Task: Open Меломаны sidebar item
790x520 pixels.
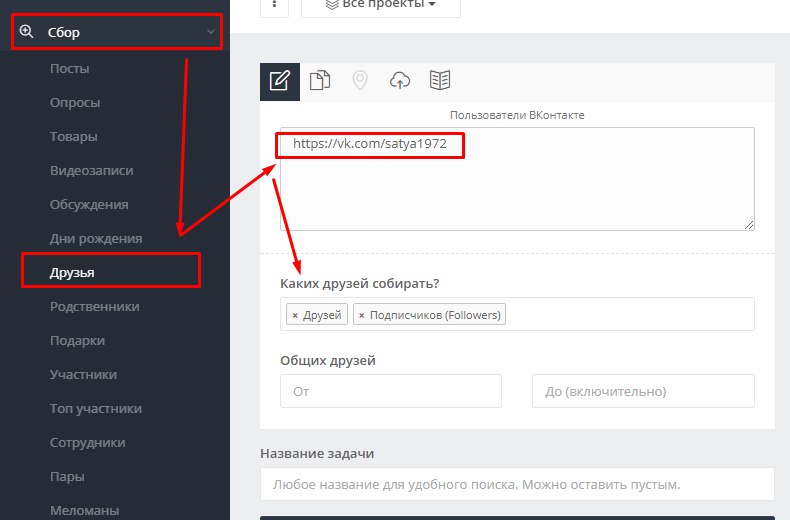Action: tap(84, 510)
